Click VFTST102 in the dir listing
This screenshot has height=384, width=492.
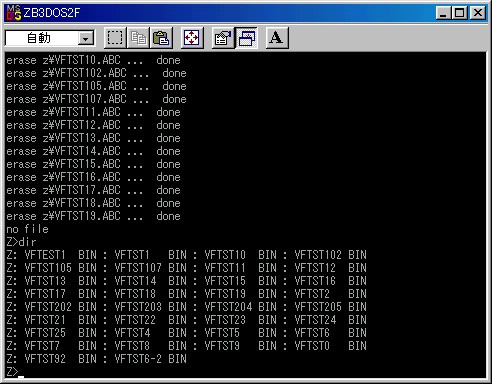pyautogui.click(x=318, y=255)
